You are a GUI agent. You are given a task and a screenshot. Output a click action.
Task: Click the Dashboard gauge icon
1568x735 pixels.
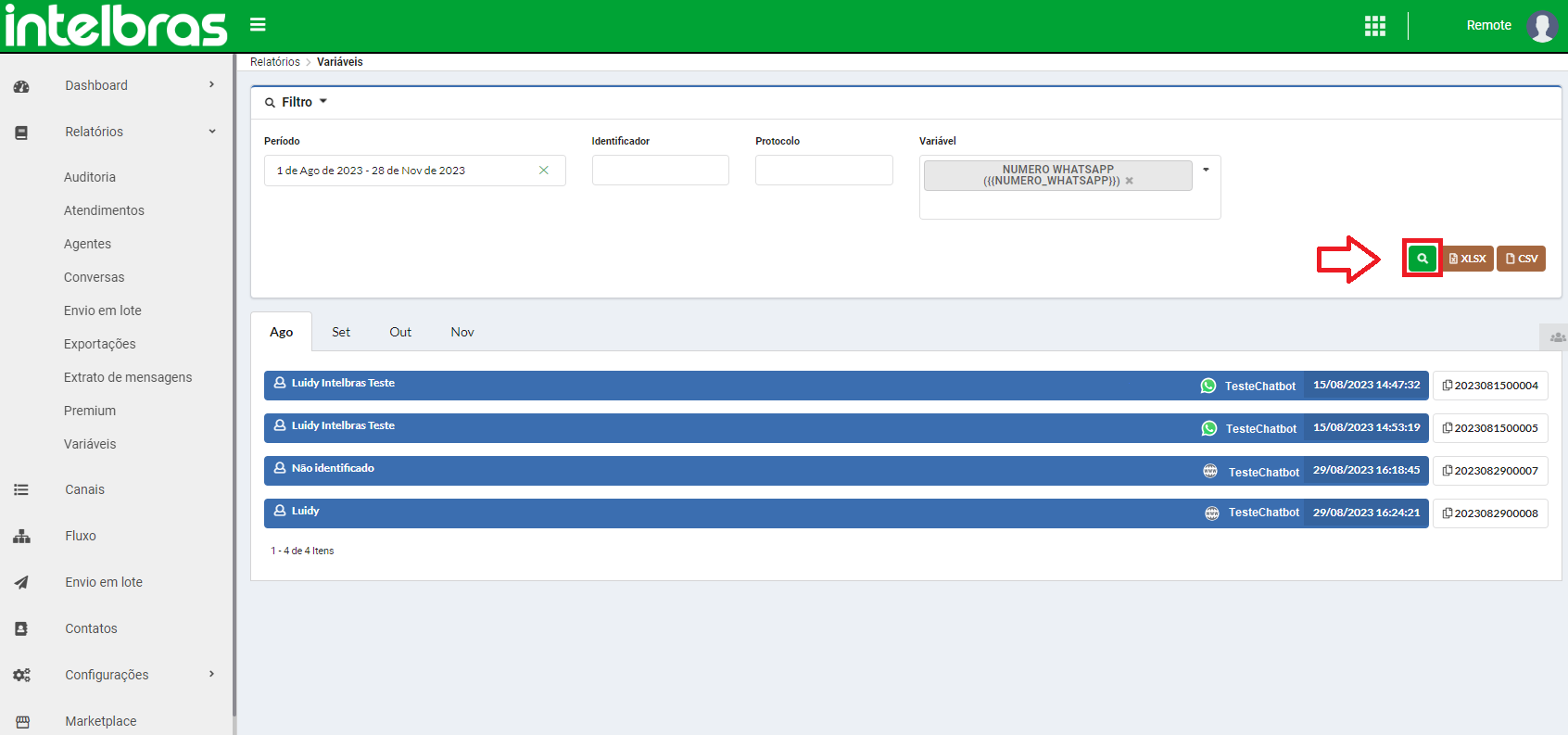21,86
